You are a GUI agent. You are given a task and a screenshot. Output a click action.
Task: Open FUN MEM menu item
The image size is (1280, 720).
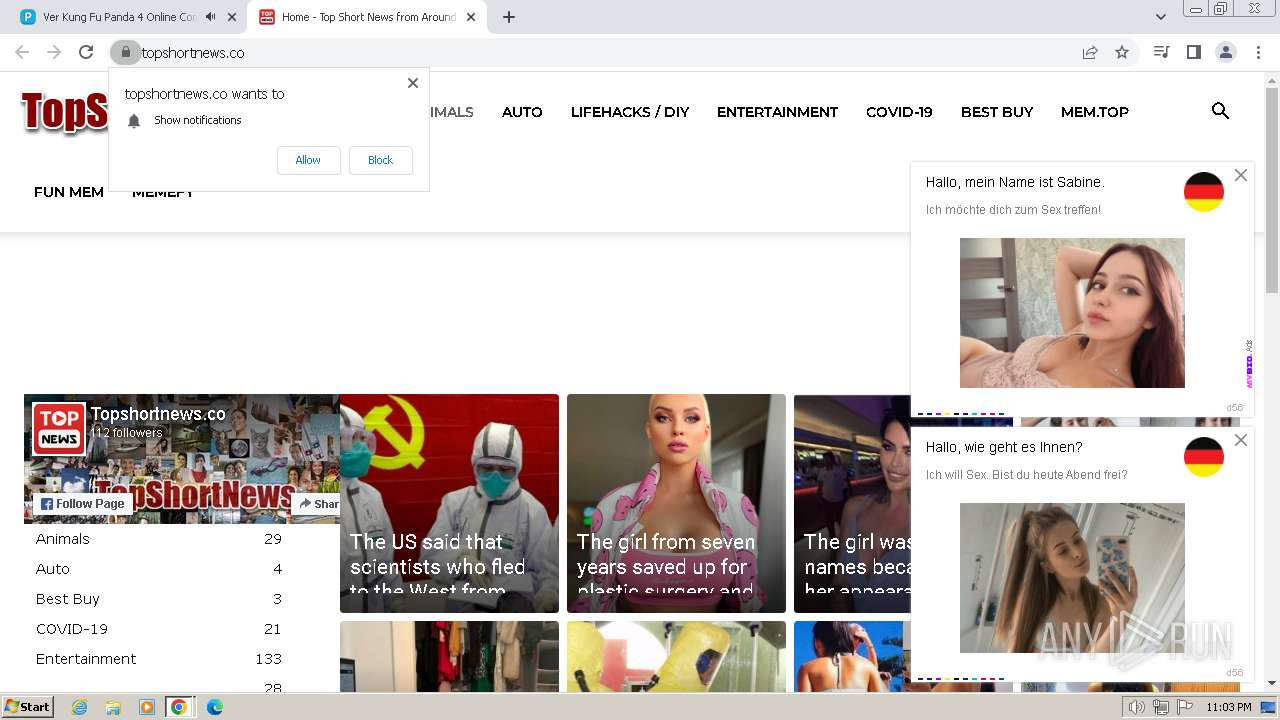pos(69,192)
